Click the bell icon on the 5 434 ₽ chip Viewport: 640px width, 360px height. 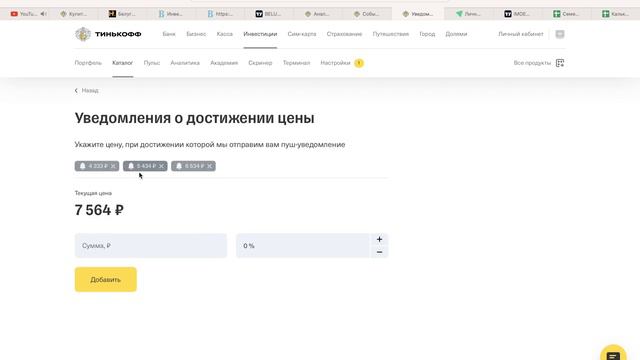pos(131,166)
